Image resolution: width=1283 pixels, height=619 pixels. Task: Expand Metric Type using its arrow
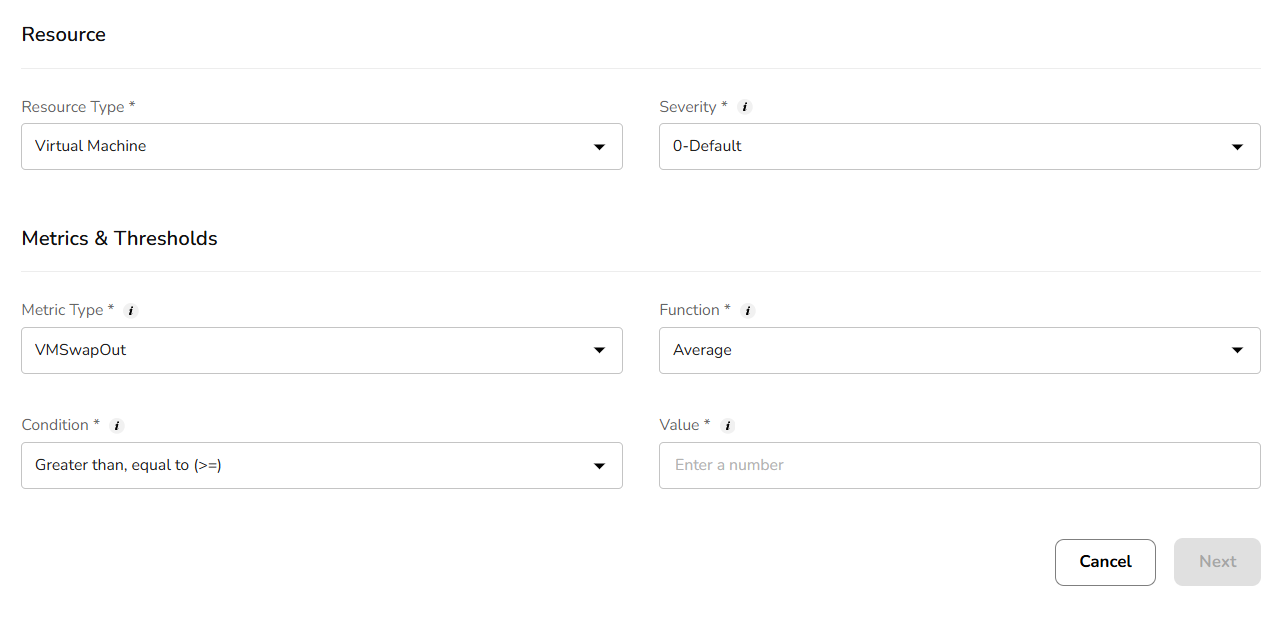pyautogui.click(x=599, y=350)
